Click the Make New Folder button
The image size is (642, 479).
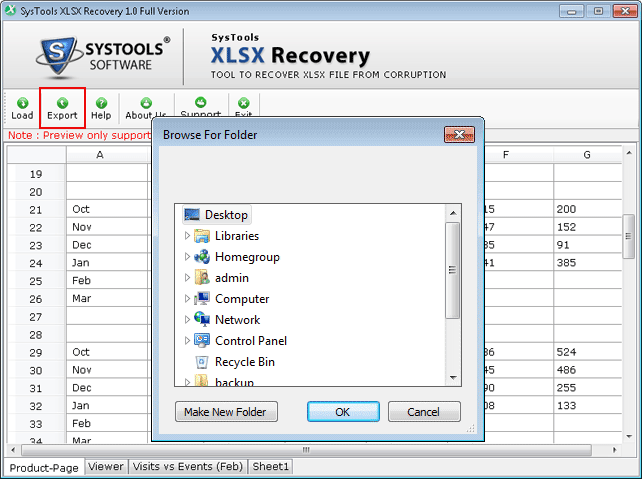pyautogui.click(x=226, y=412)
